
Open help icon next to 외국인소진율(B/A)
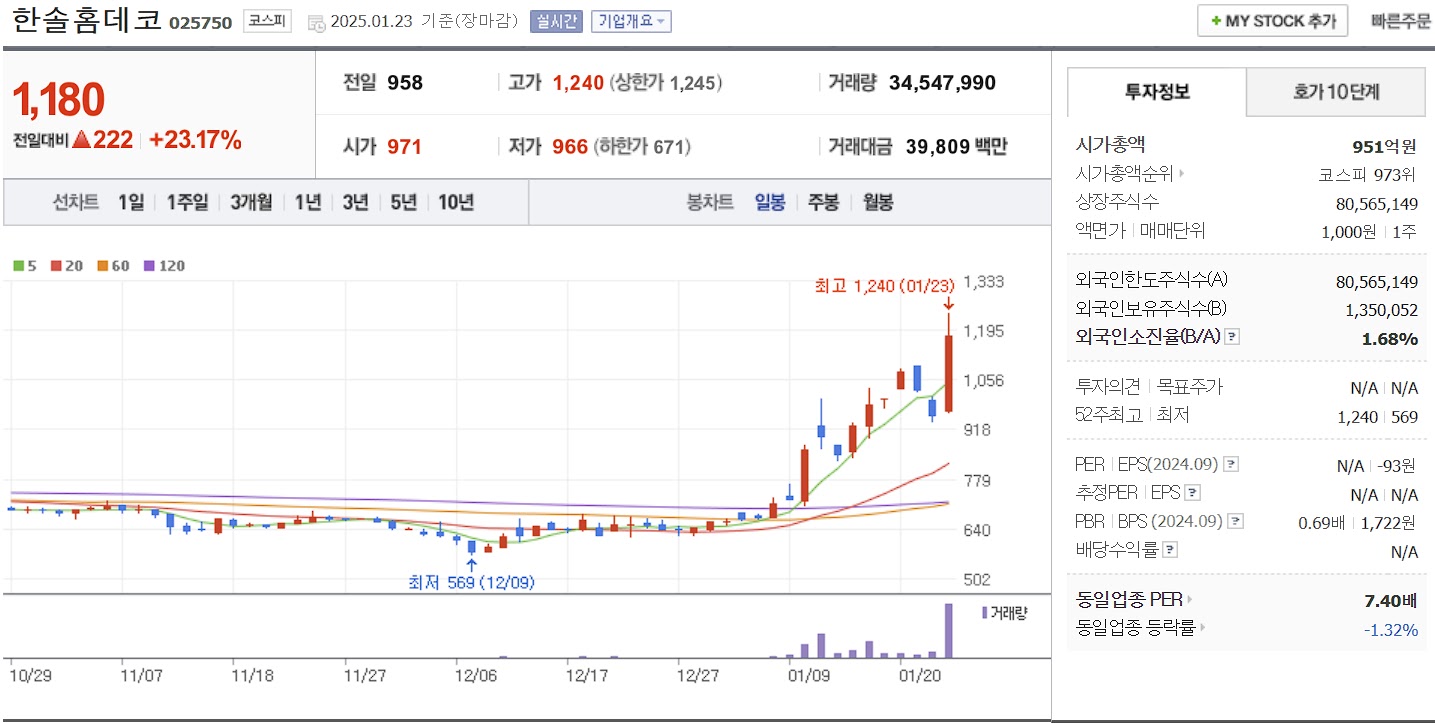coord(1232,337)
